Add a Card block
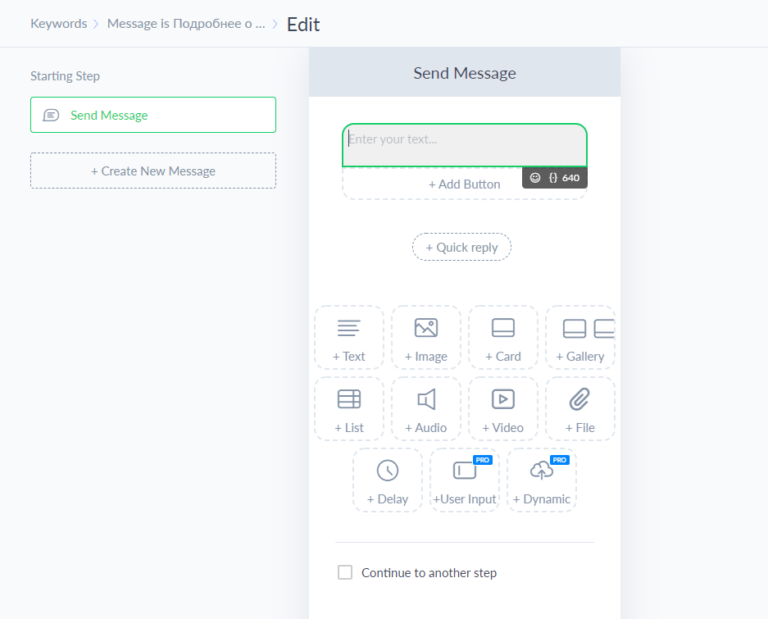This screenshot has width=768, height=619. point(503,337)
